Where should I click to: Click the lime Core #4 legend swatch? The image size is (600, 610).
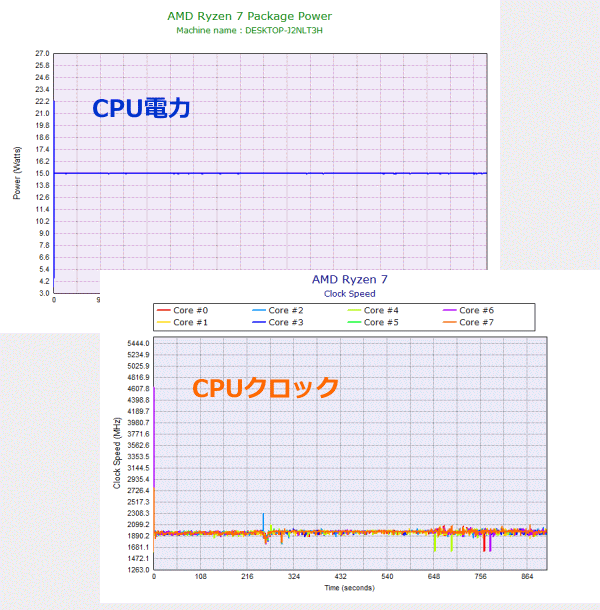tap(354, 310)
